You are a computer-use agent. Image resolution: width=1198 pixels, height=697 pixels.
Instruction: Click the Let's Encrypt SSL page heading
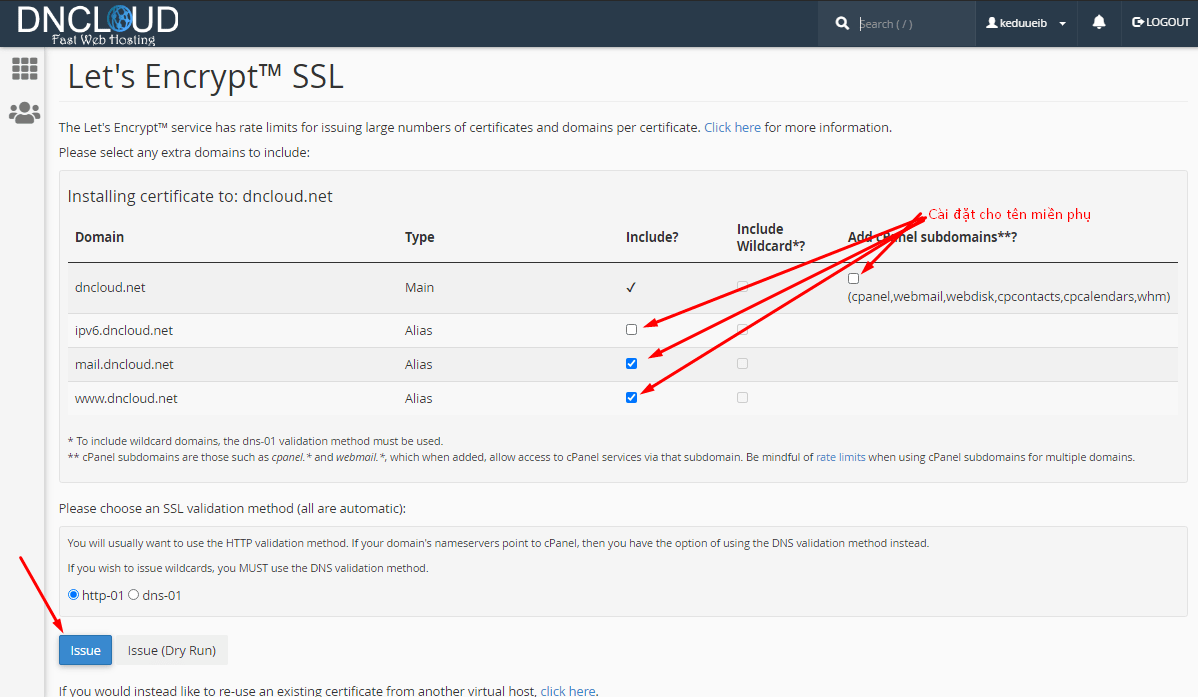(206, 76)
